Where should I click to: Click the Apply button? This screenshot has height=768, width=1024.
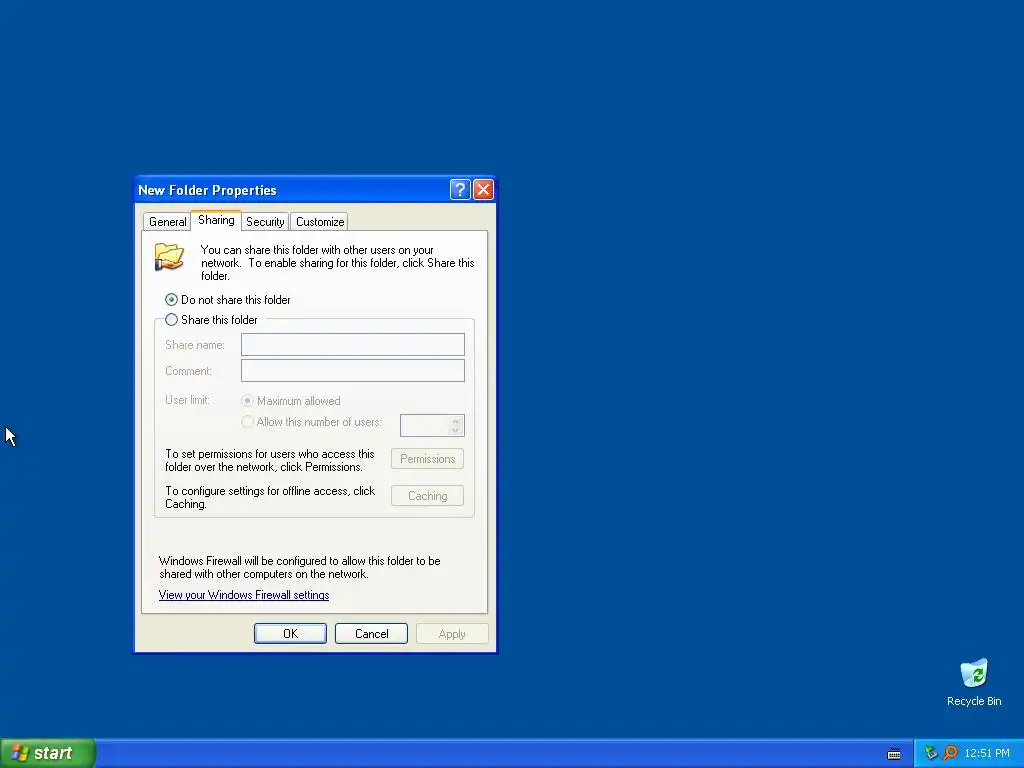[x=452, y=633]
